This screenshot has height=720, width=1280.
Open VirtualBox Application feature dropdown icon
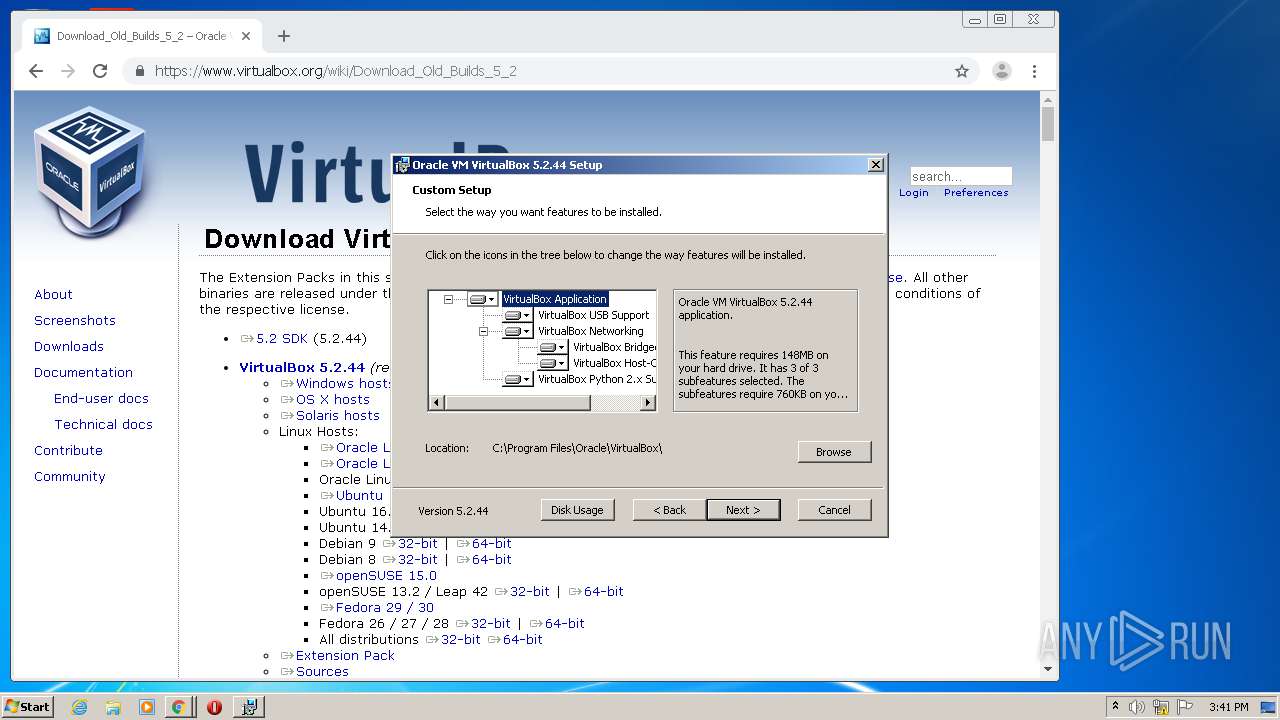pyautogui.click(x=482, y=299)
